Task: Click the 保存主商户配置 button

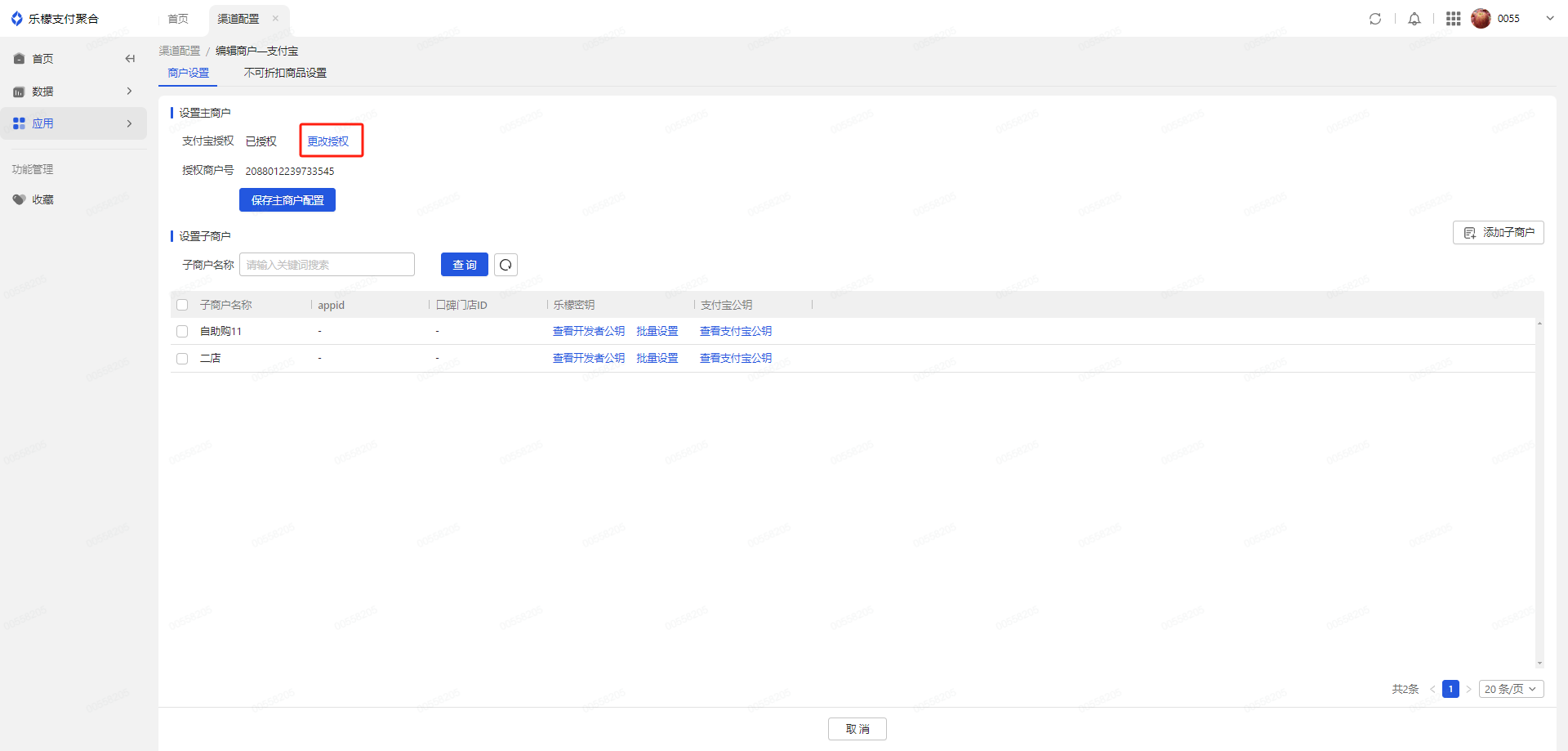Action: [x=287, y=200]
